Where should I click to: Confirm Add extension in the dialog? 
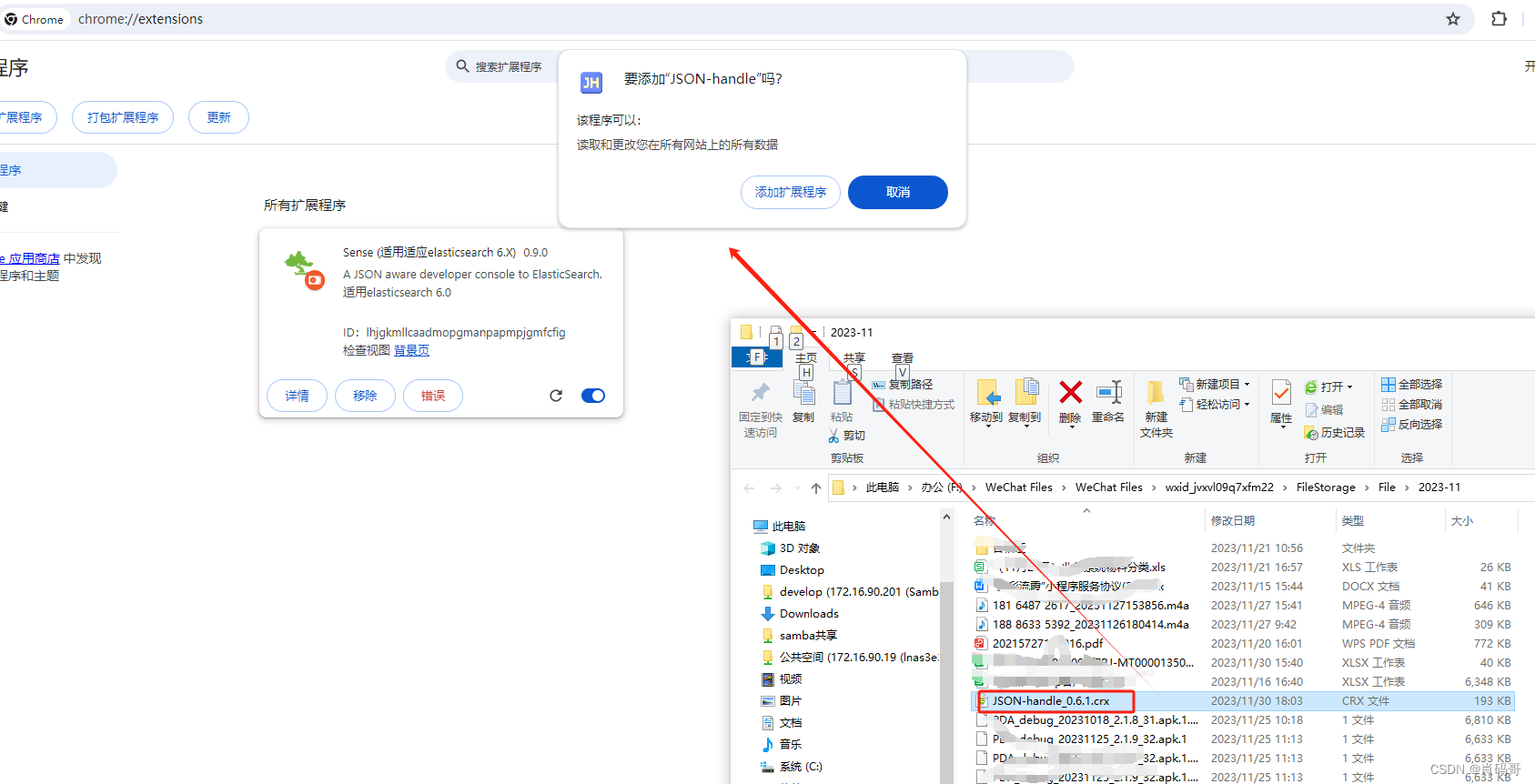[x=791, y=192]
